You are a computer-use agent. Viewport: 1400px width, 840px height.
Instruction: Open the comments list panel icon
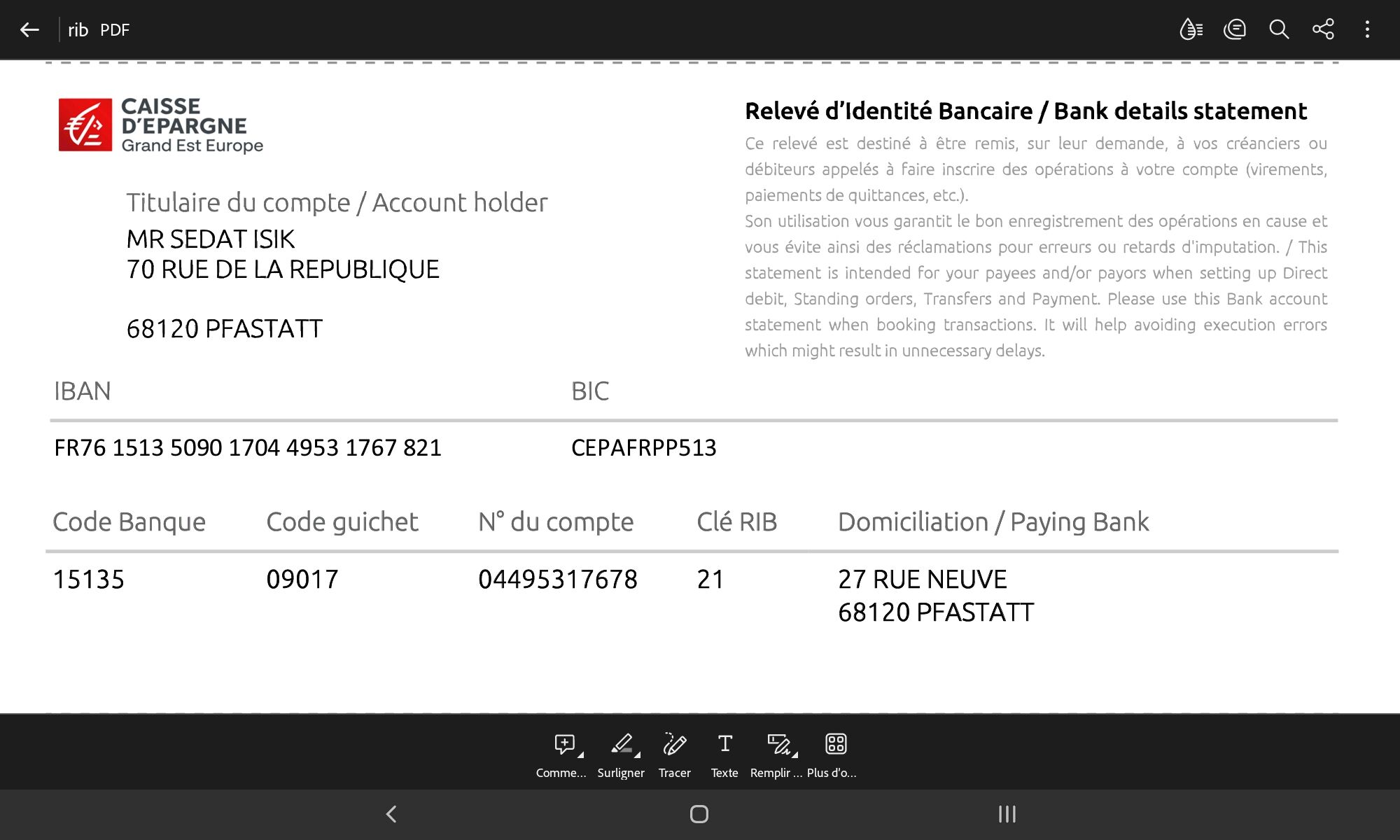(1235, 29)
